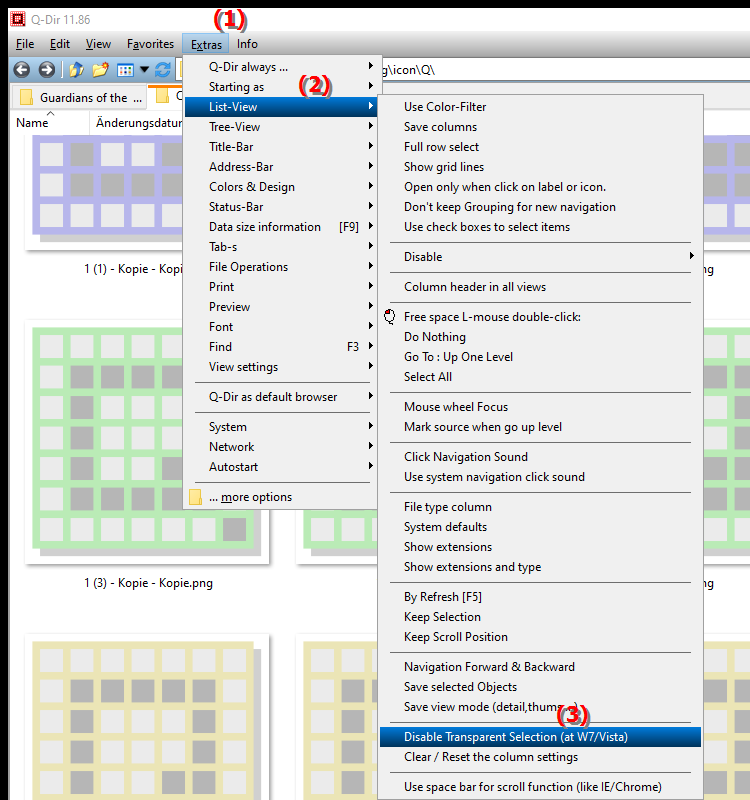This screenshot has width=750, height=800.
Task: Toggle Mouse wheel Focus
Action: [x=540, y=407]
